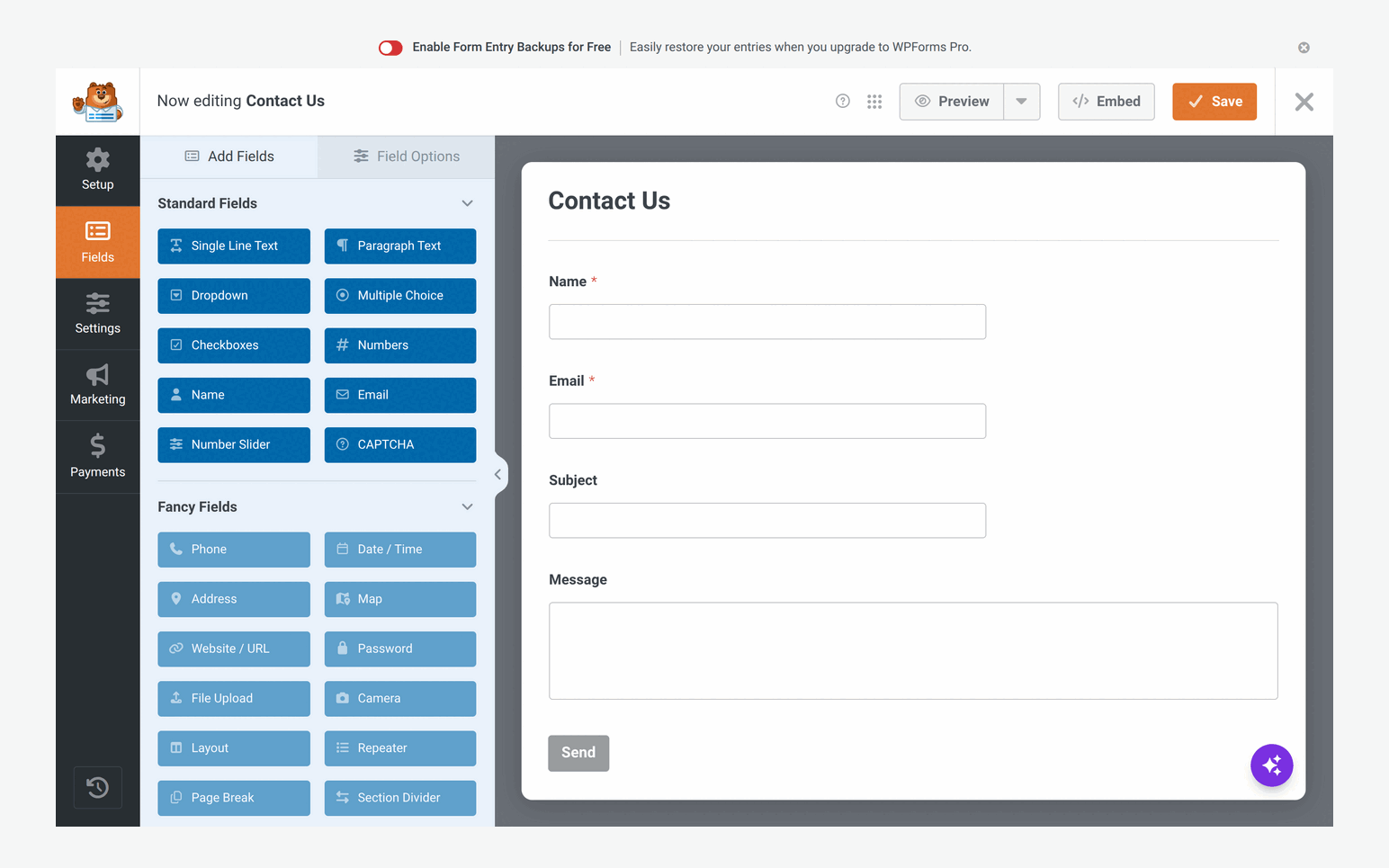Click the Embed button

pos(1107,102)
